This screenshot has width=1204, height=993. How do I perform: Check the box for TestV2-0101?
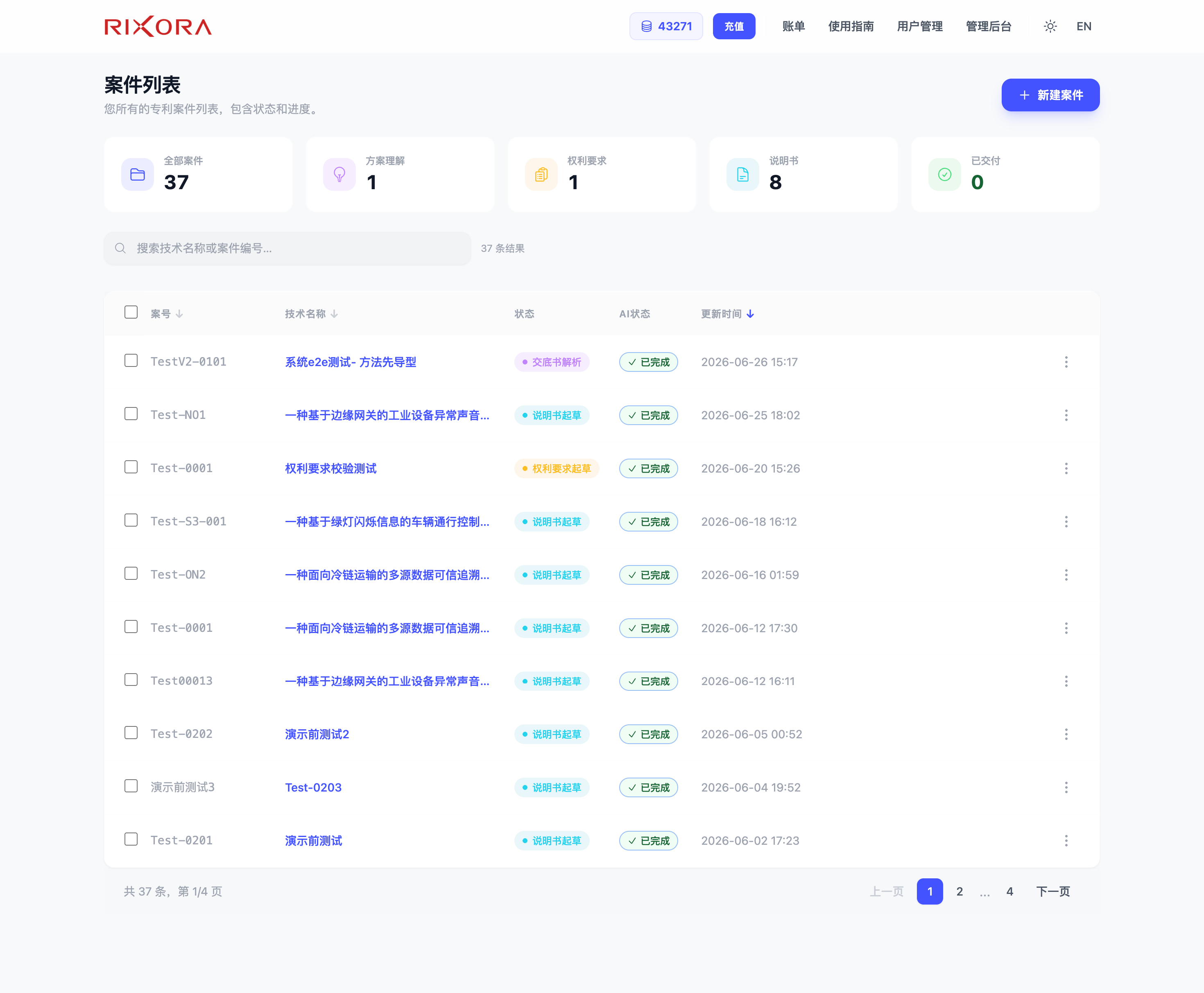tap(131, 360)
